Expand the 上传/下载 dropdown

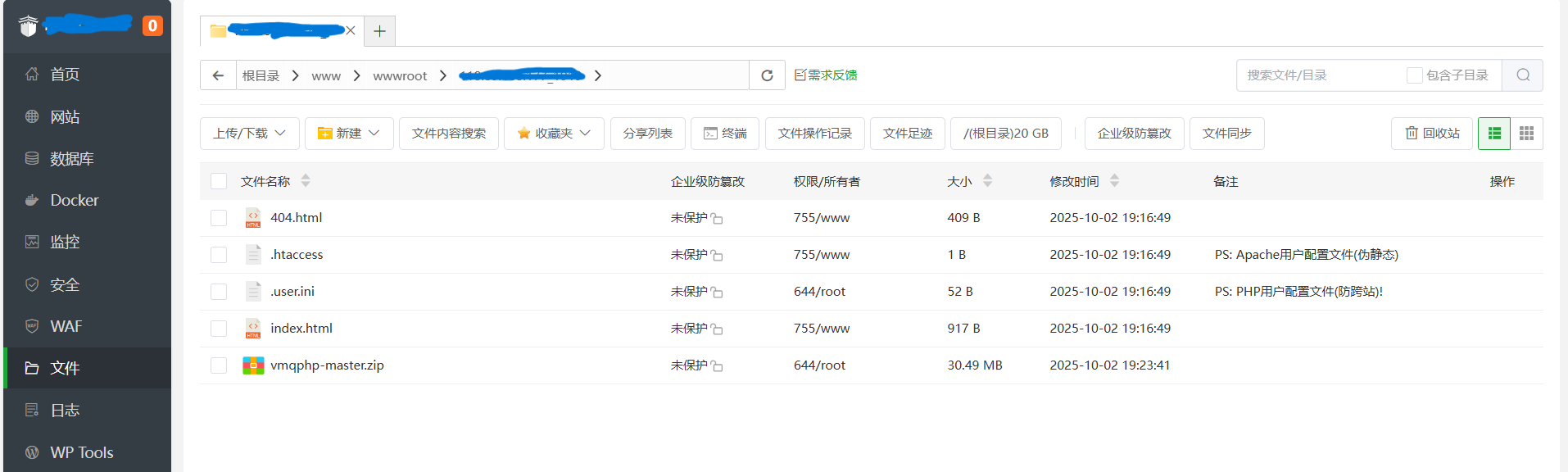[249, 134]
